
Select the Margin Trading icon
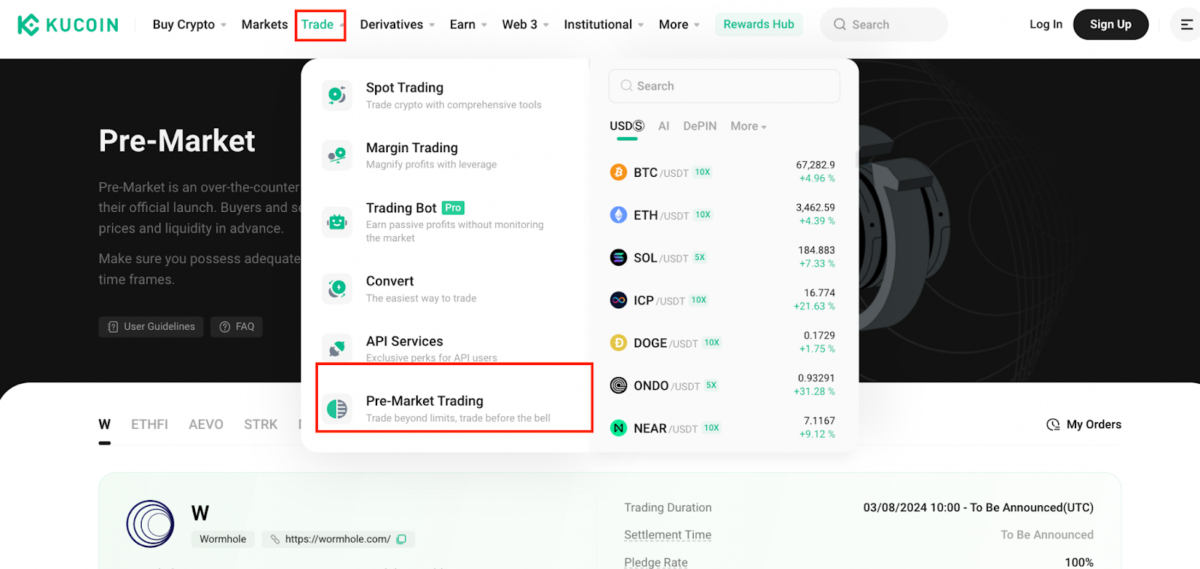tap(337, 155)
